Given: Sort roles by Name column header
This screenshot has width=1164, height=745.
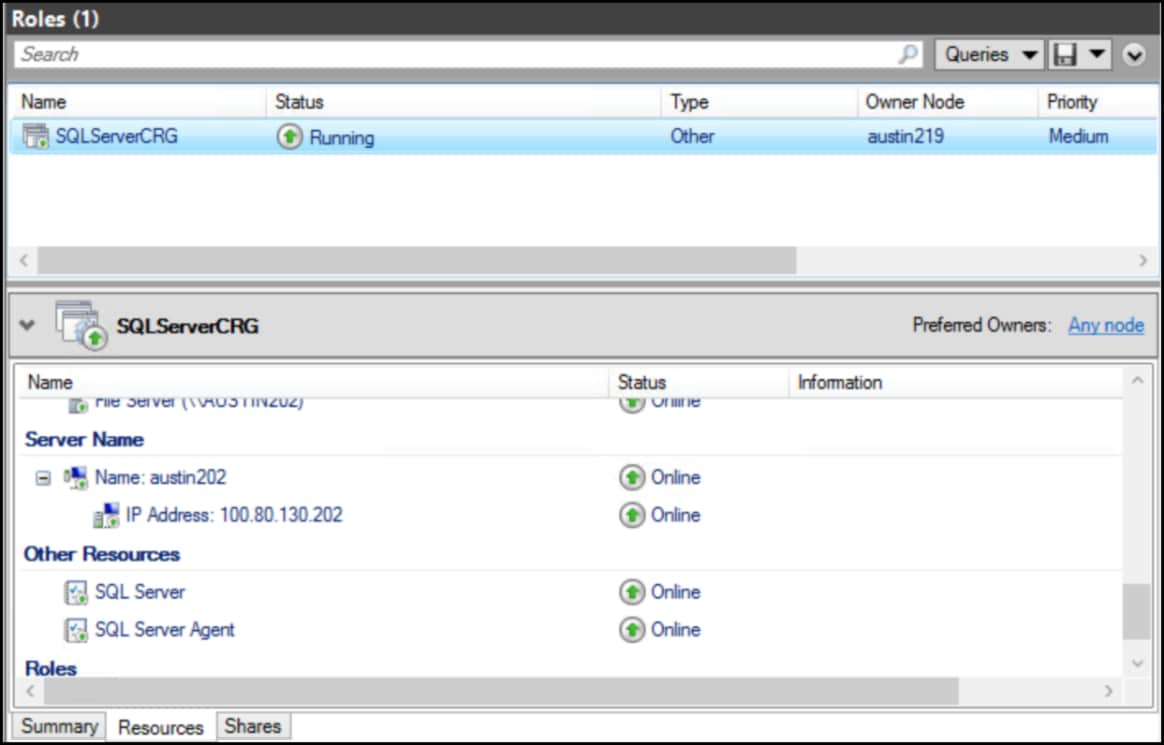Looking at the screenshot, I should (x=139, y=102).
